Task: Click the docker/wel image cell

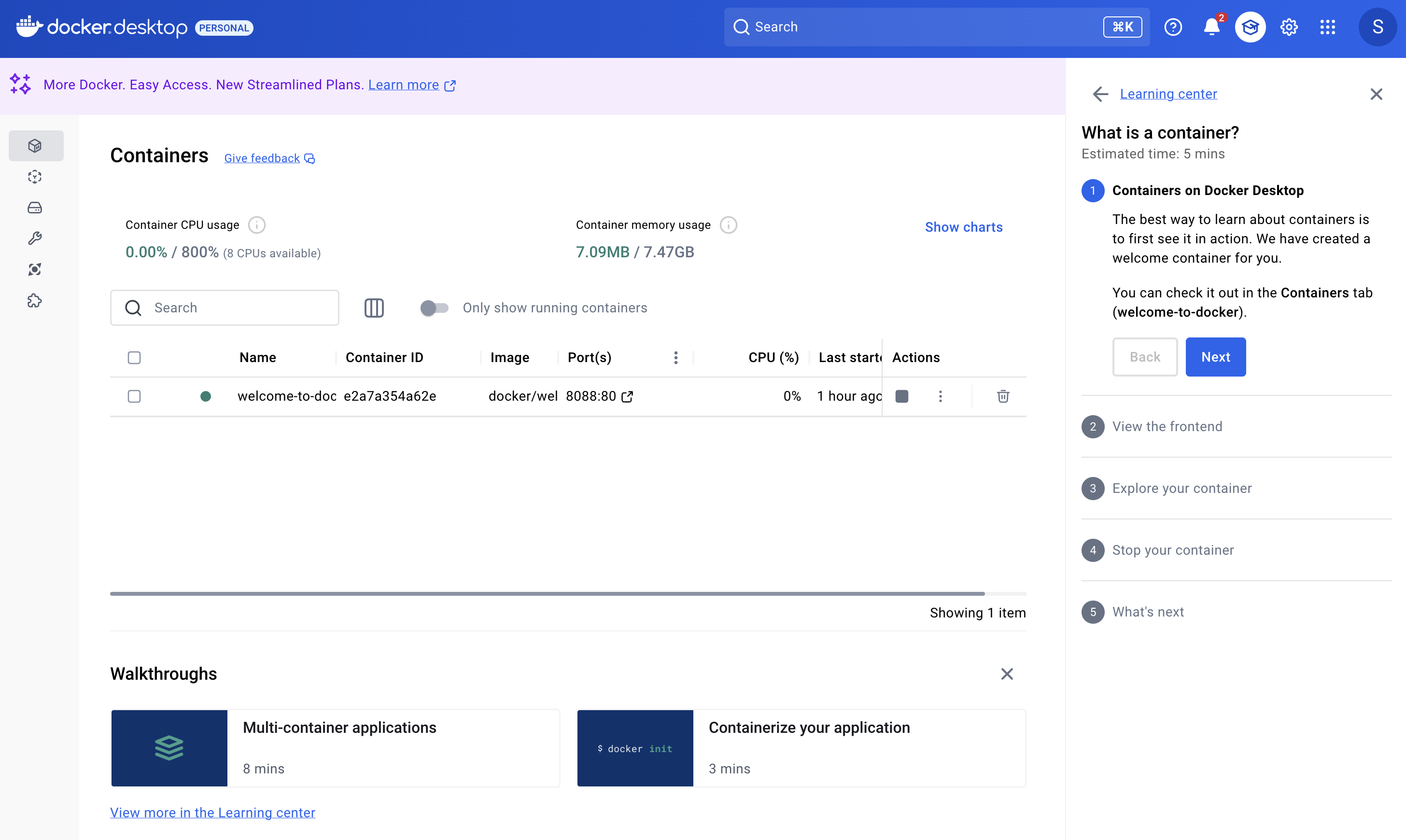Action: (x=523, y=396)
